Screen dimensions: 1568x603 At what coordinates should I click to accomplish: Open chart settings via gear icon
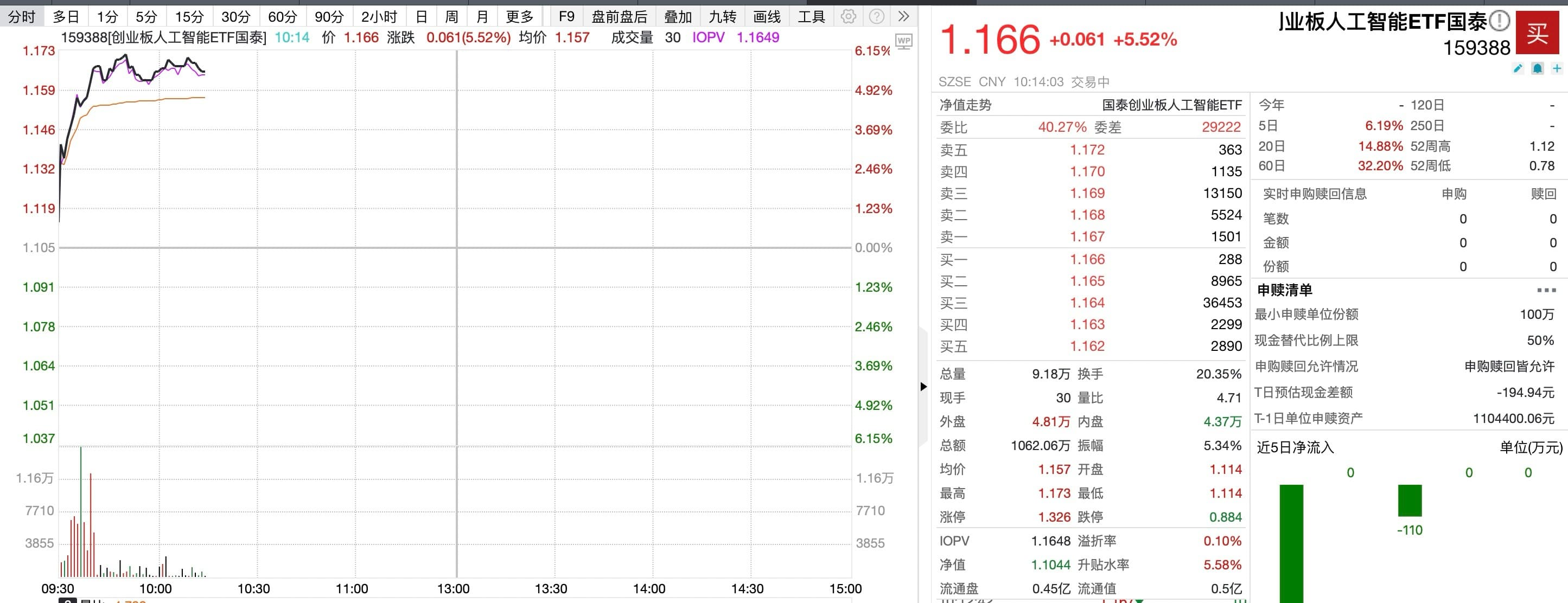[x=849, y=16]
